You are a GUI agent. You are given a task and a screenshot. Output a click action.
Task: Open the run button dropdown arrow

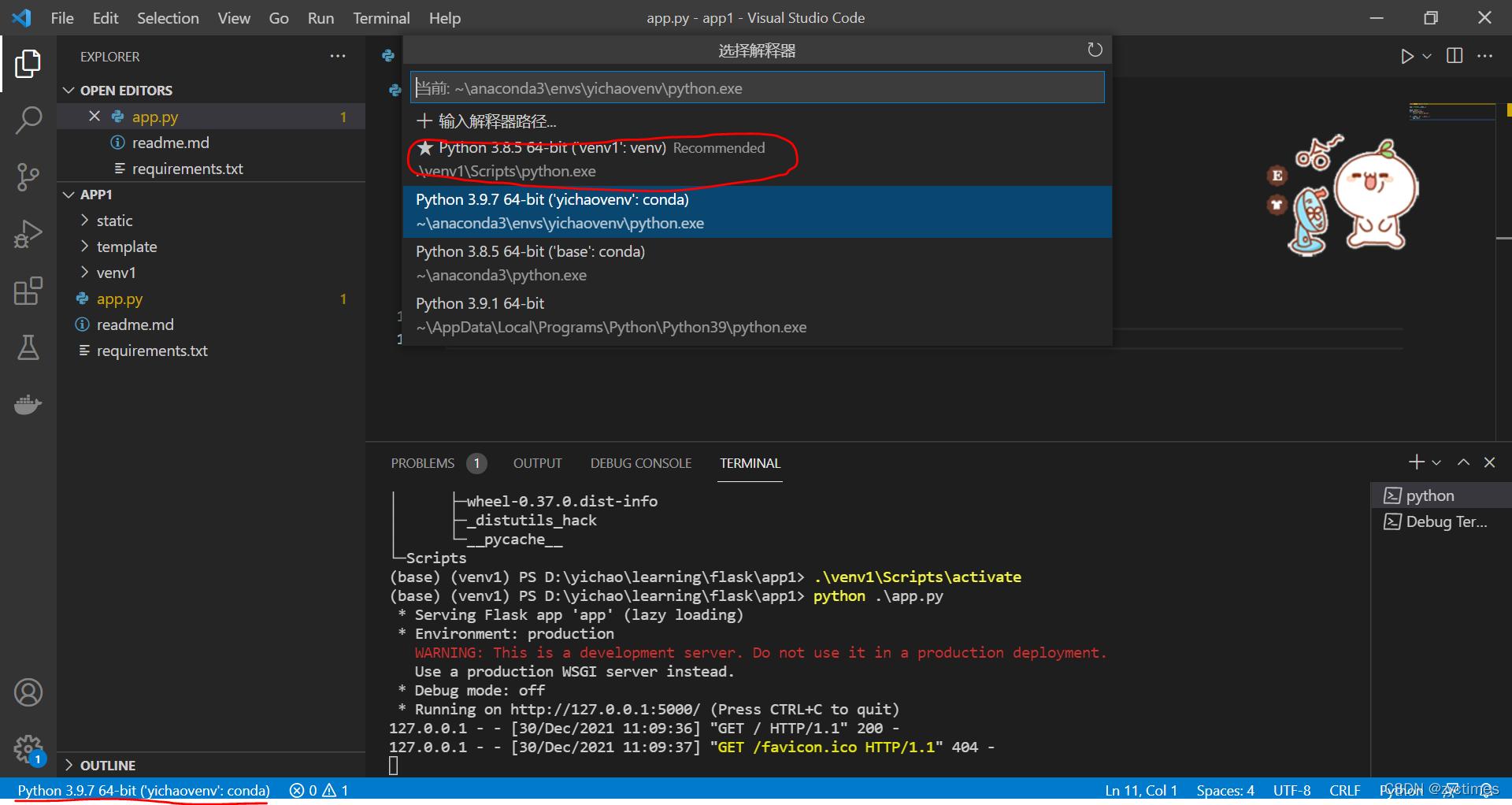coord(1426,56)
